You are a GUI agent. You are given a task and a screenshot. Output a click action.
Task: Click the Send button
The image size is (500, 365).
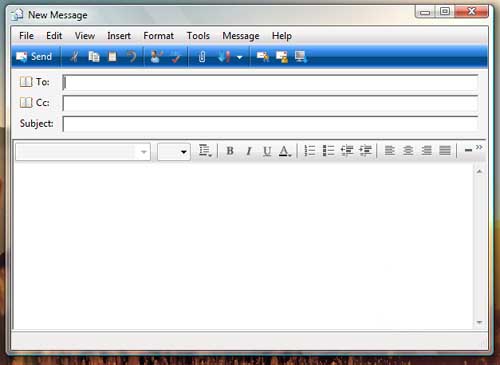pos(34,57)
